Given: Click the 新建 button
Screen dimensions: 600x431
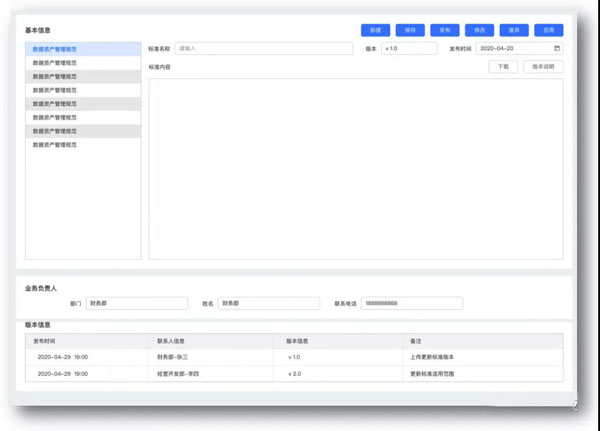Looking at the screenshot, I should [x=375, y=30].
